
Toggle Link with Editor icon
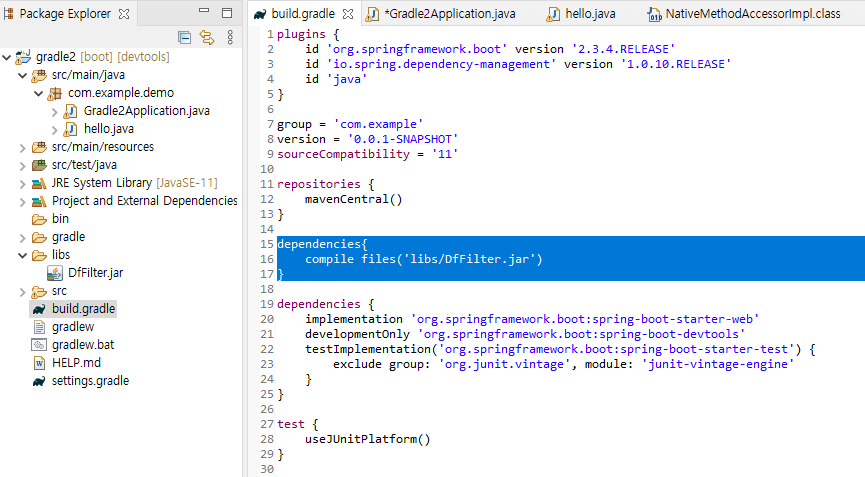(207, 37)
